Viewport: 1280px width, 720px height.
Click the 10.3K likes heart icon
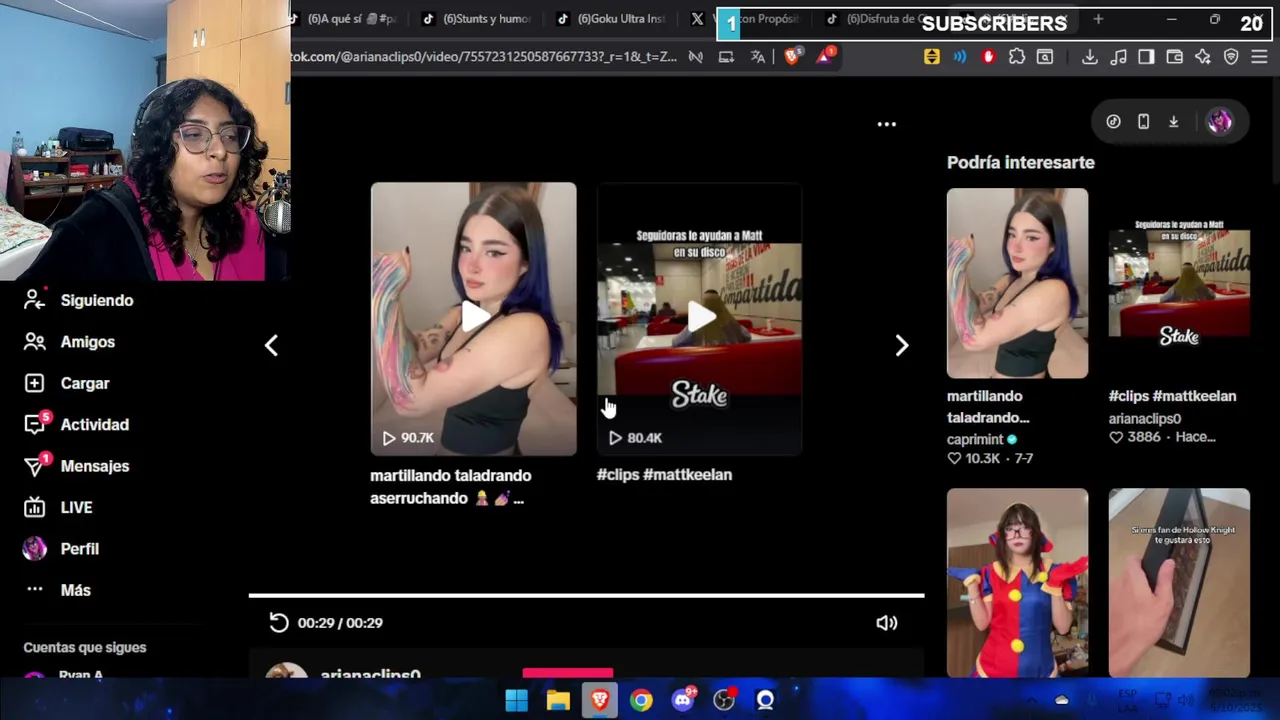click(x=954, y=458)
